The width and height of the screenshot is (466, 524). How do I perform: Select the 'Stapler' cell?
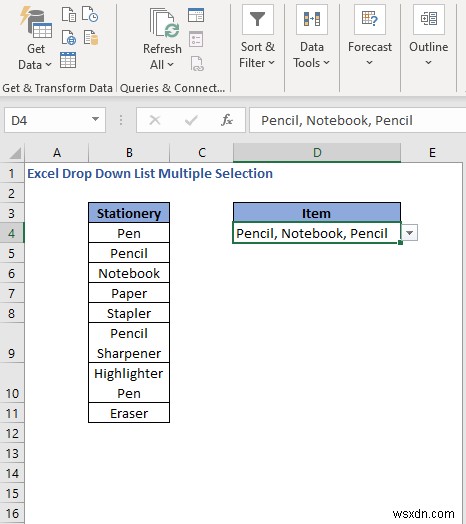[129, 313]
